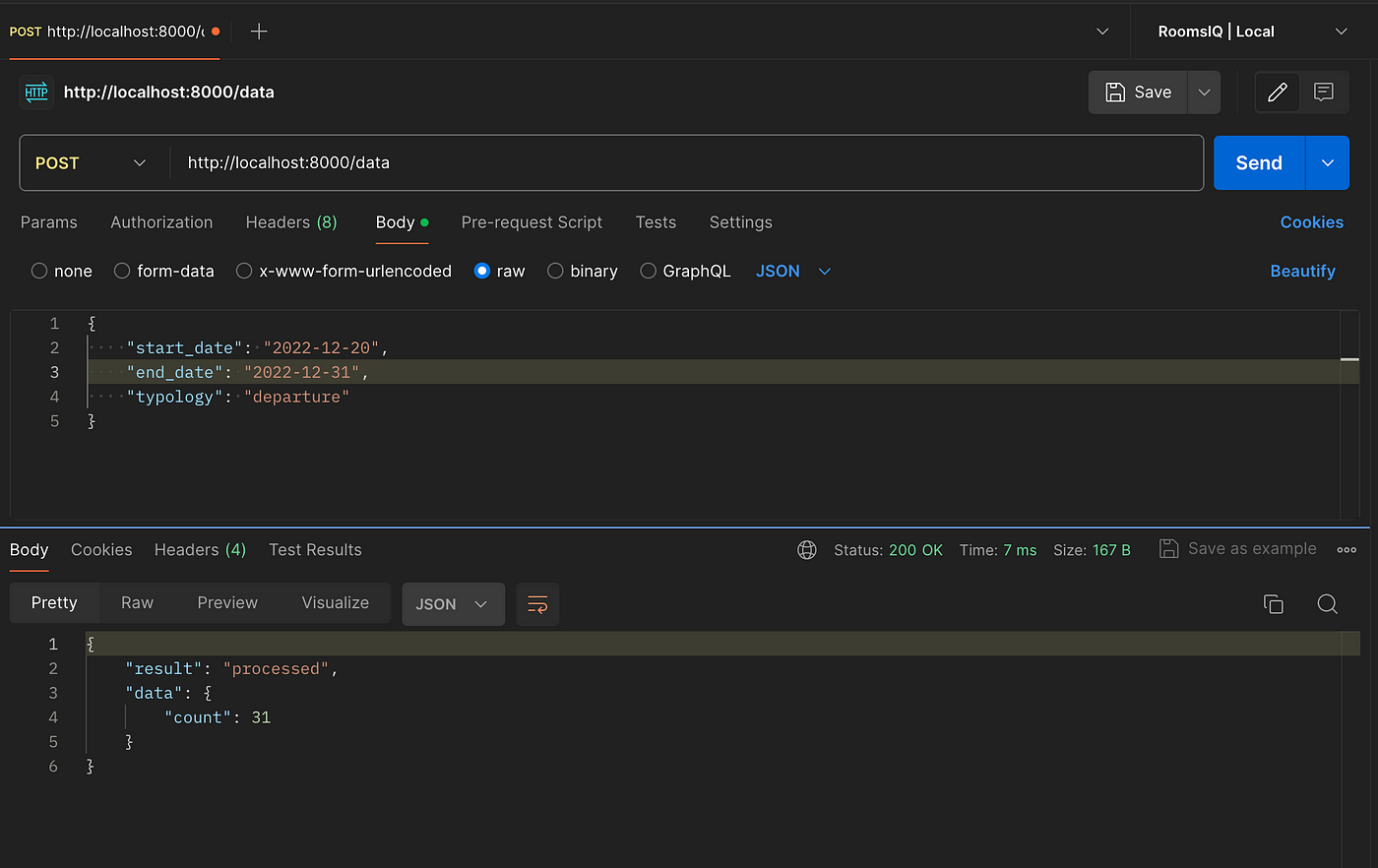
Task: Click the Cookies link
Action: point(1312,222)
